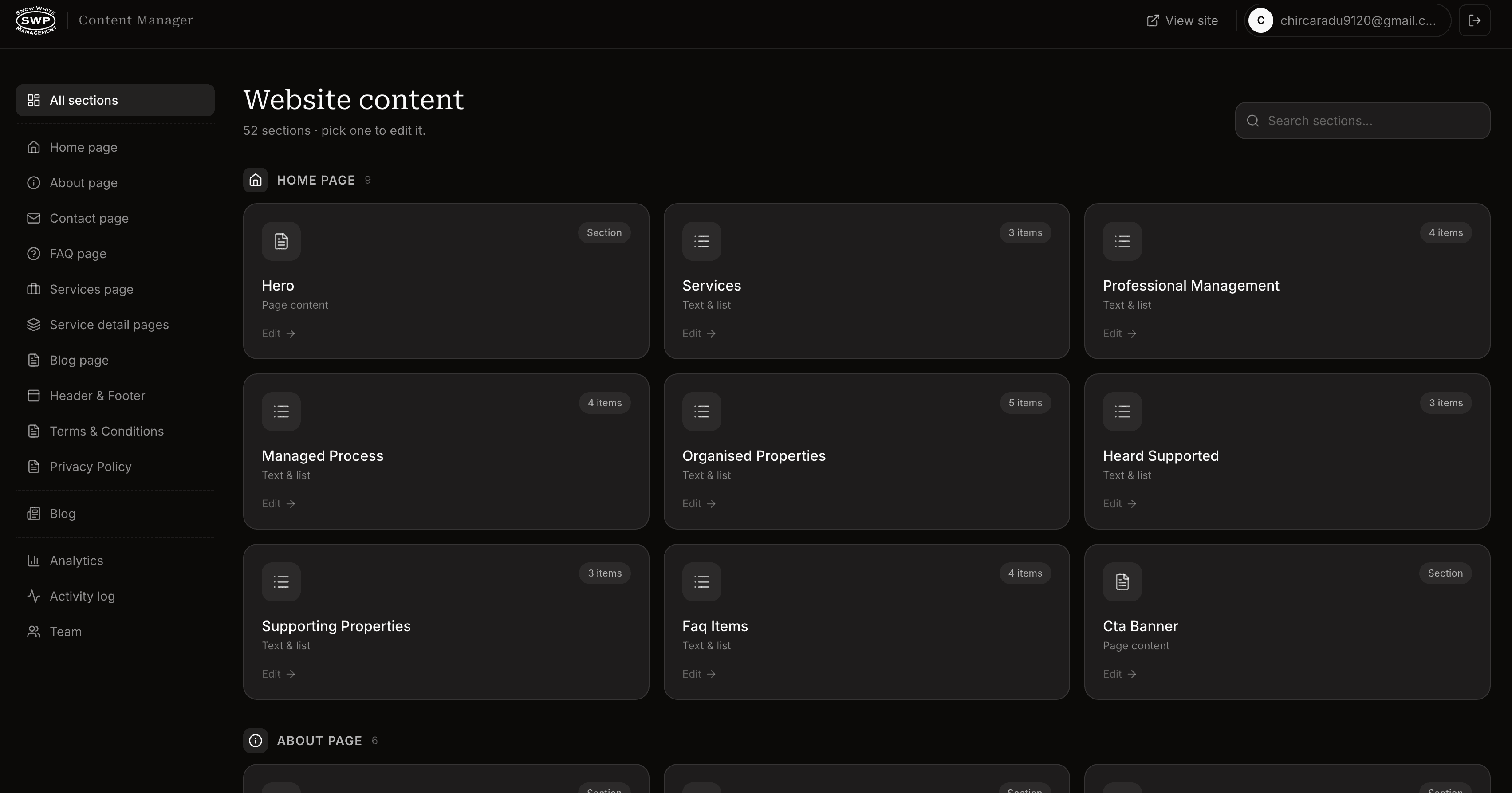Image resolution: width=1512 pixels, height=793 pixels.
Task: Click into the Search sections field
Action: point(1362,121)
